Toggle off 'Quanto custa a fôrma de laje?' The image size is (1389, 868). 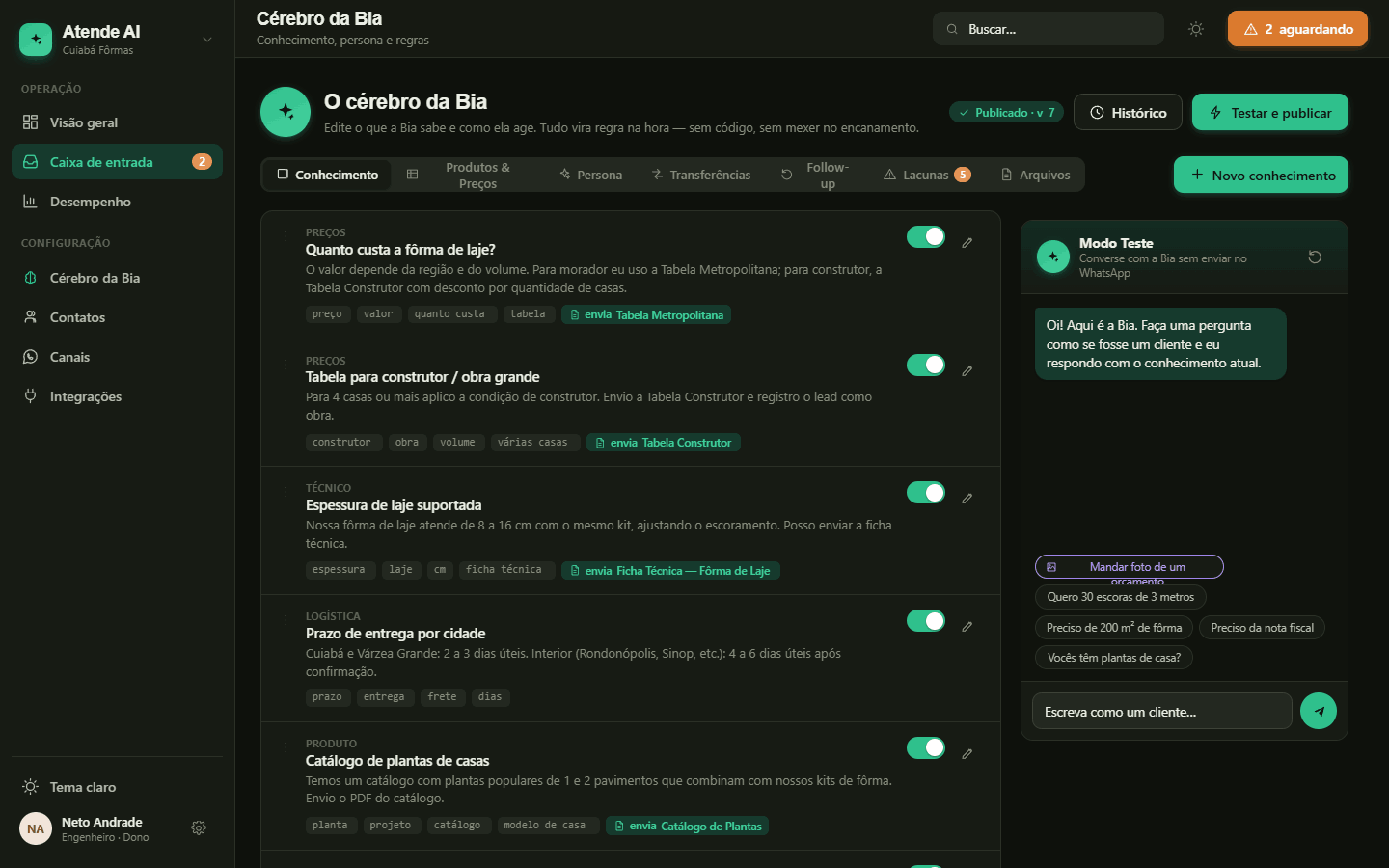click(x=926, y=237)
